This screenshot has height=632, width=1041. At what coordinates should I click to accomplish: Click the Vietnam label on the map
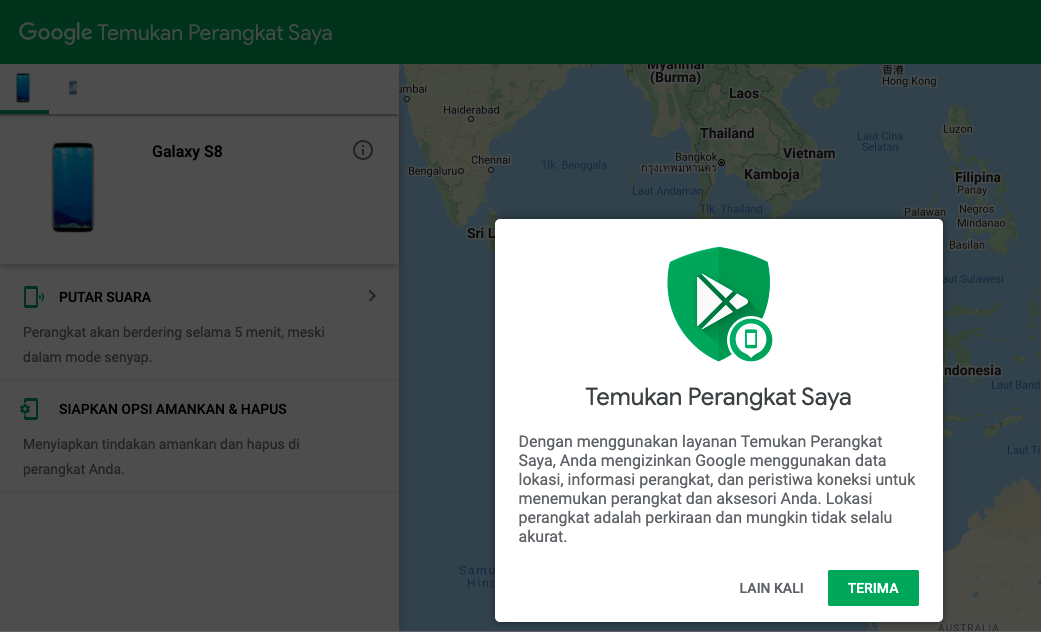[x=808, y=153]
